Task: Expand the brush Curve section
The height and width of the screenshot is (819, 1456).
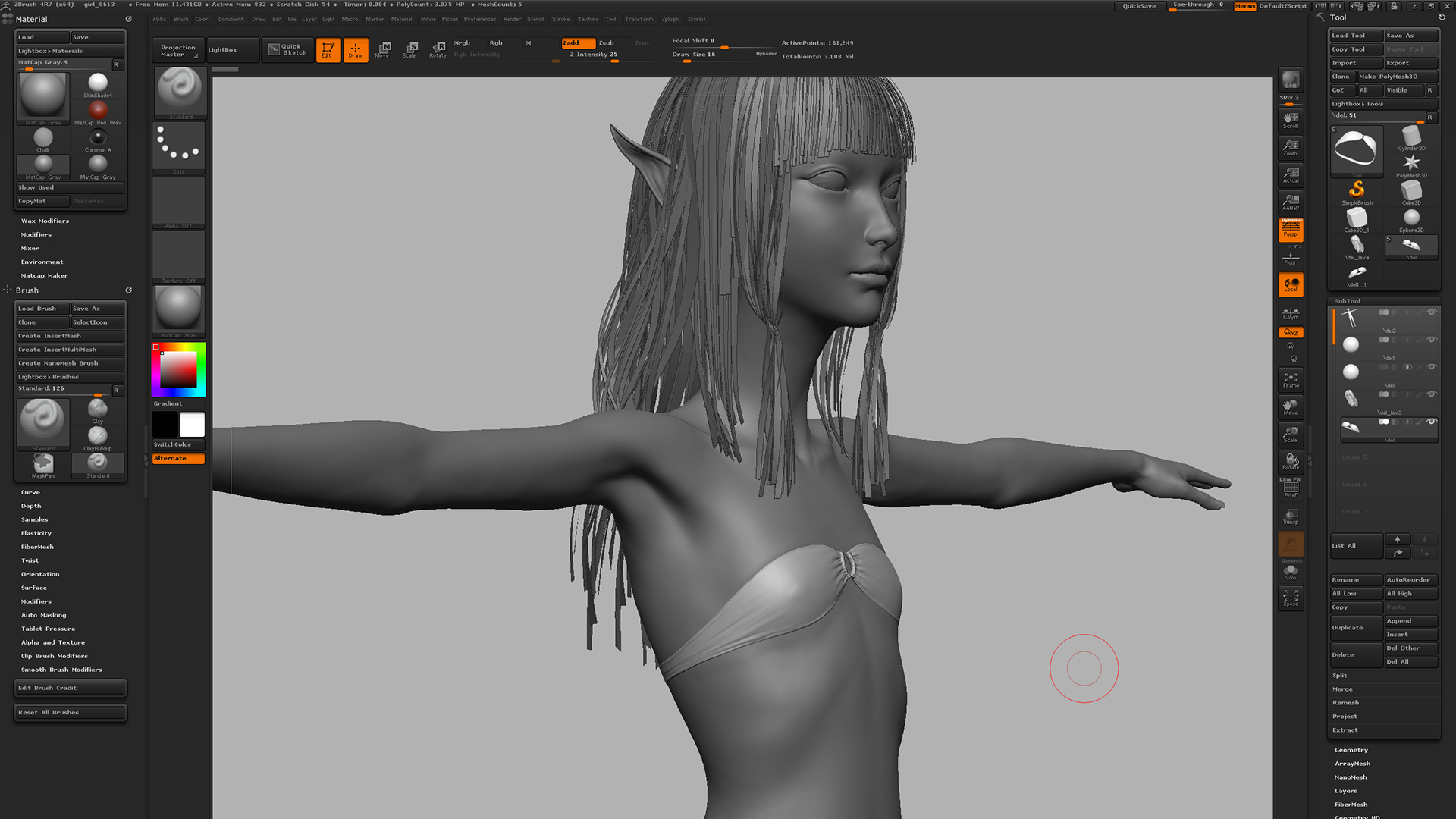Action: click(x=30, y=492)
